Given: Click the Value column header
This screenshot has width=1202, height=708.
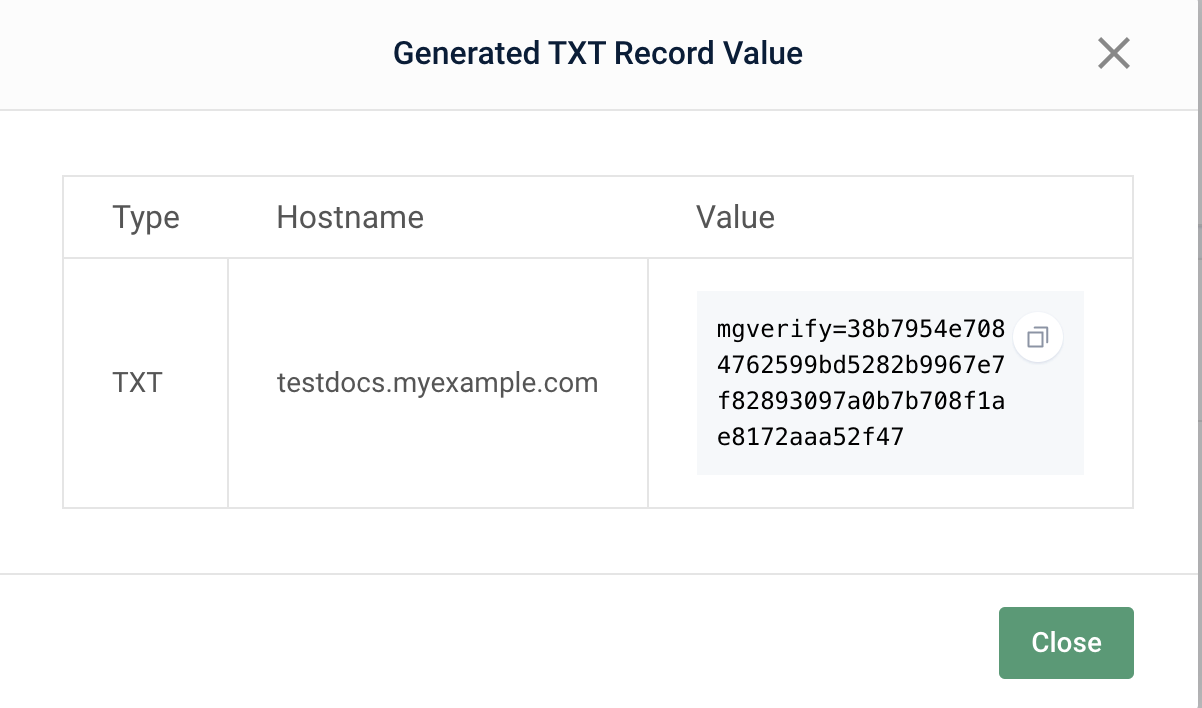Looking at the screenshot, I should tap(736, 217).
